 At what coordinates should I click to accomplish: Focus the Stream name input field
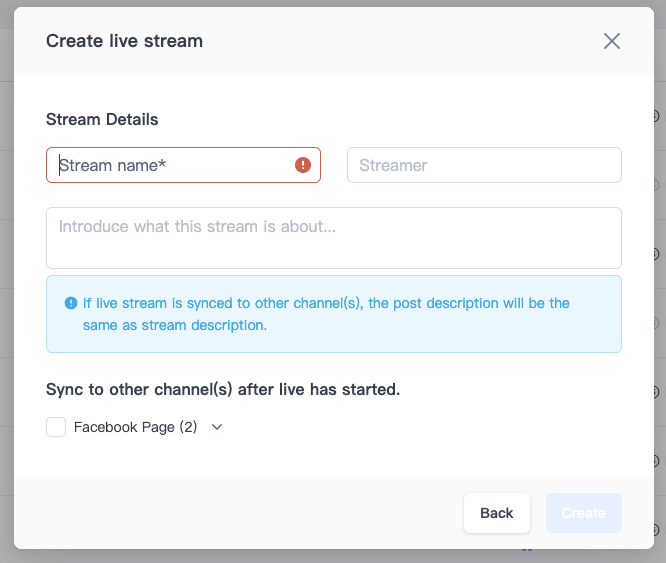183,165
